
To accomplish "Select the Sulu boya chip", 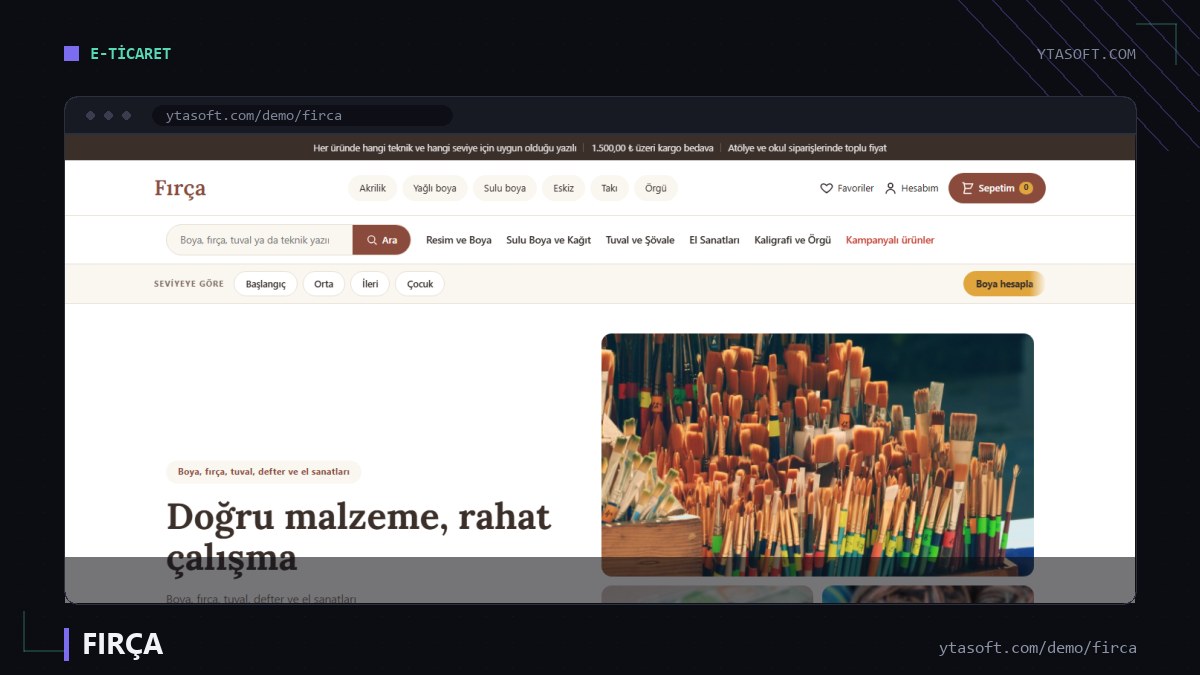I will tap(505, 188).
